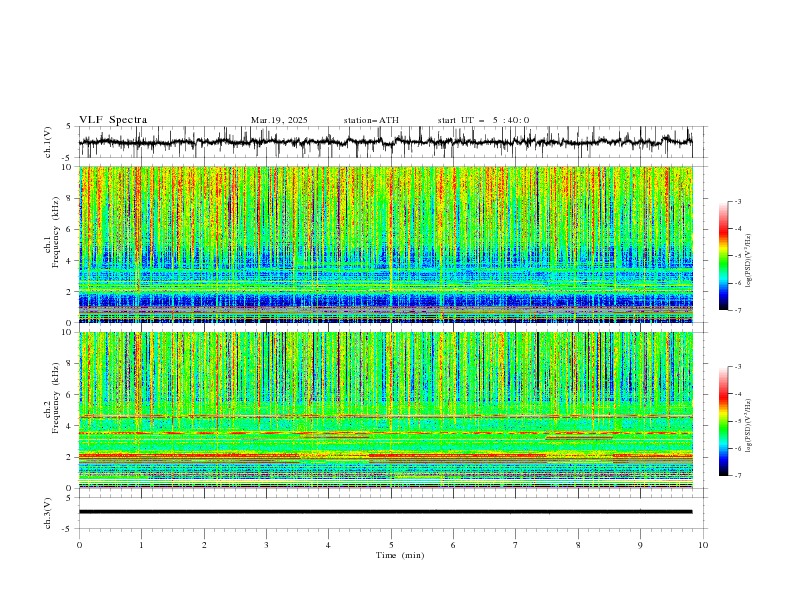792x612 pixels.
Task: Click the '-7' label on ch.2 colorbar
Action: (x=738, y=476)
